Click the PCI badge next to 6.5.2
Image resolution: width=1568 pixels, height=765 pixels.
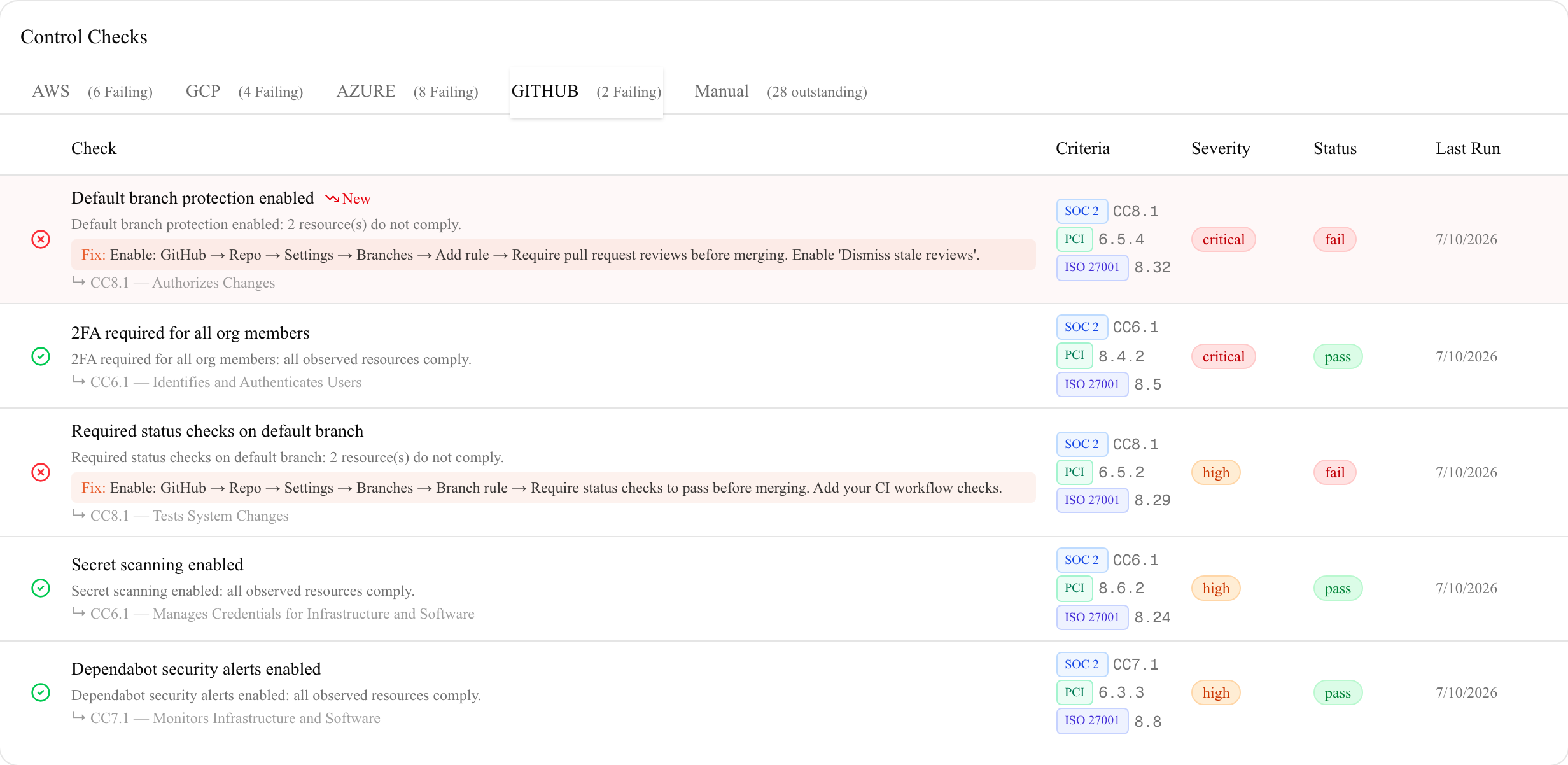pyautogui.click(x=1075, y=472)
